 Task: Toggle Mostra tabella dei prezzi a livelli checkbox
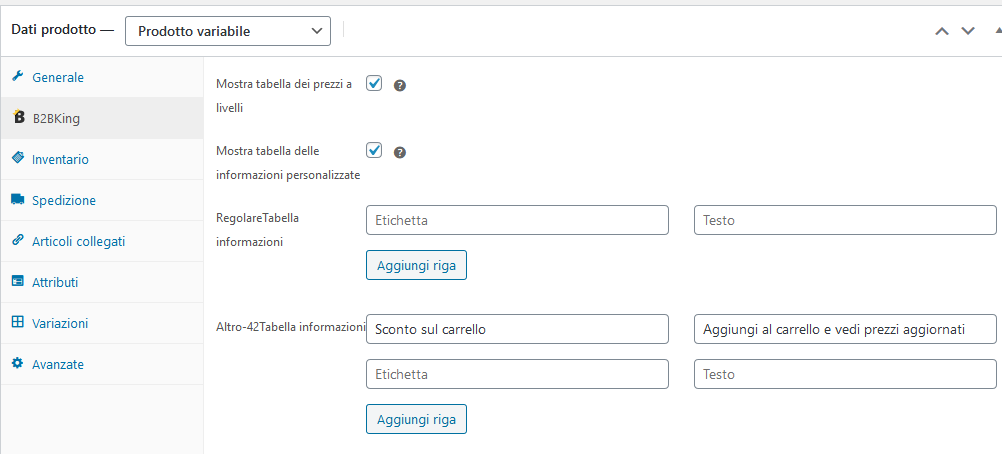(x=374, y=83)
